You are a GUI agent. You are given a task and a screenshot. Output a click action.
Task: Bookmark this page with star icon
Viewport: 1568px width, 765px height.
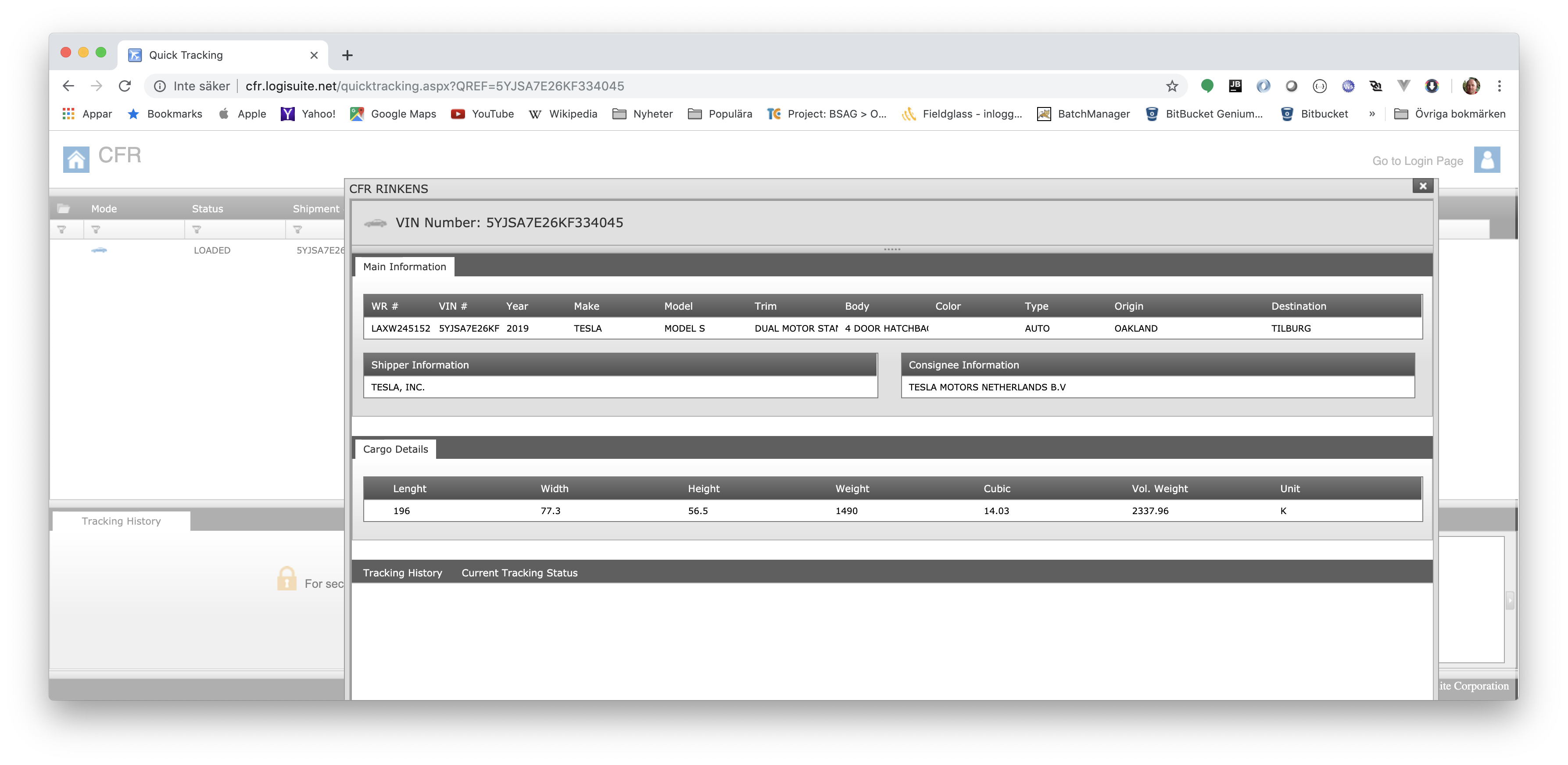click(1172, 86)
